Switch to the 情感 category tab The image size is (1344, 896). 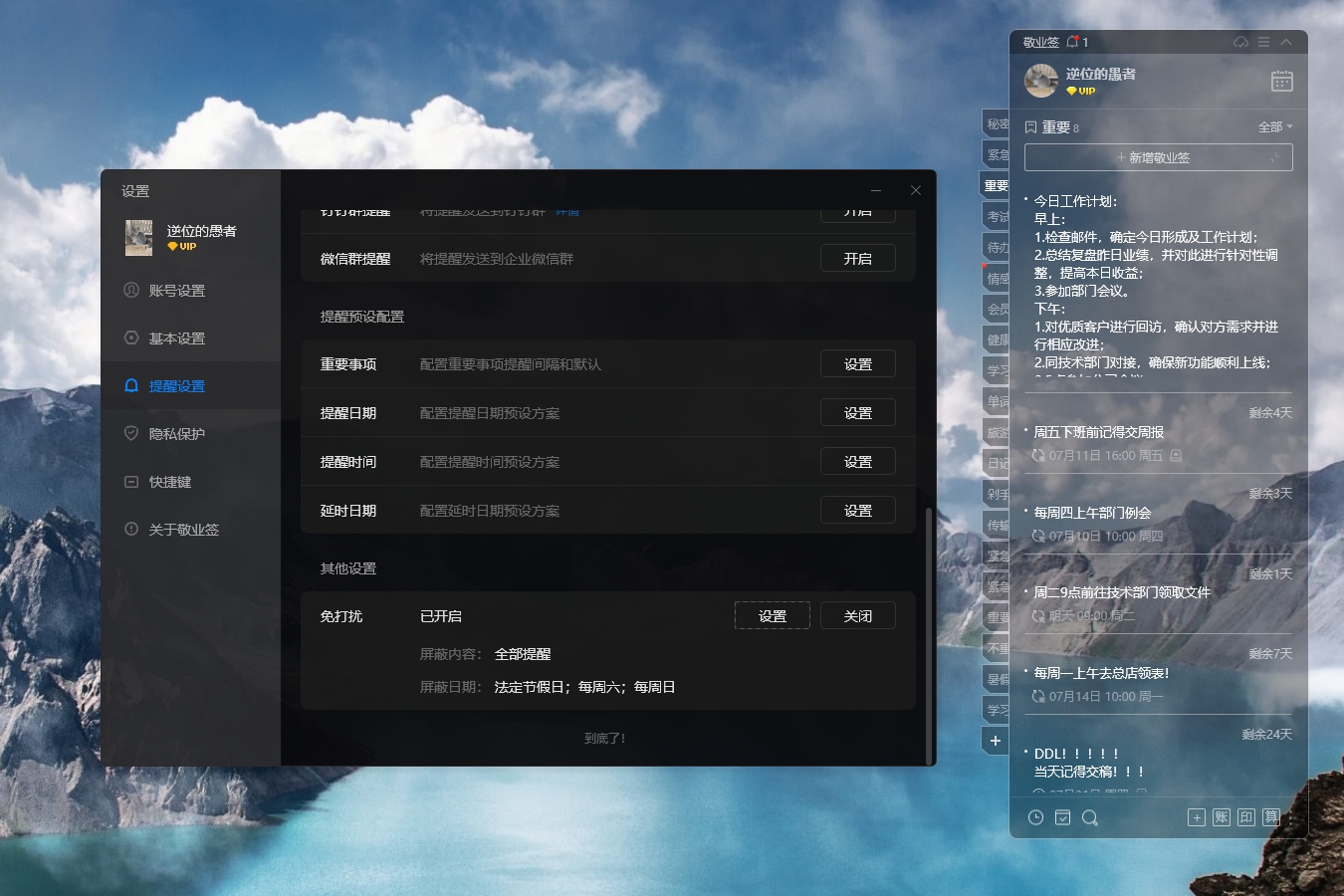click(997, 279)
